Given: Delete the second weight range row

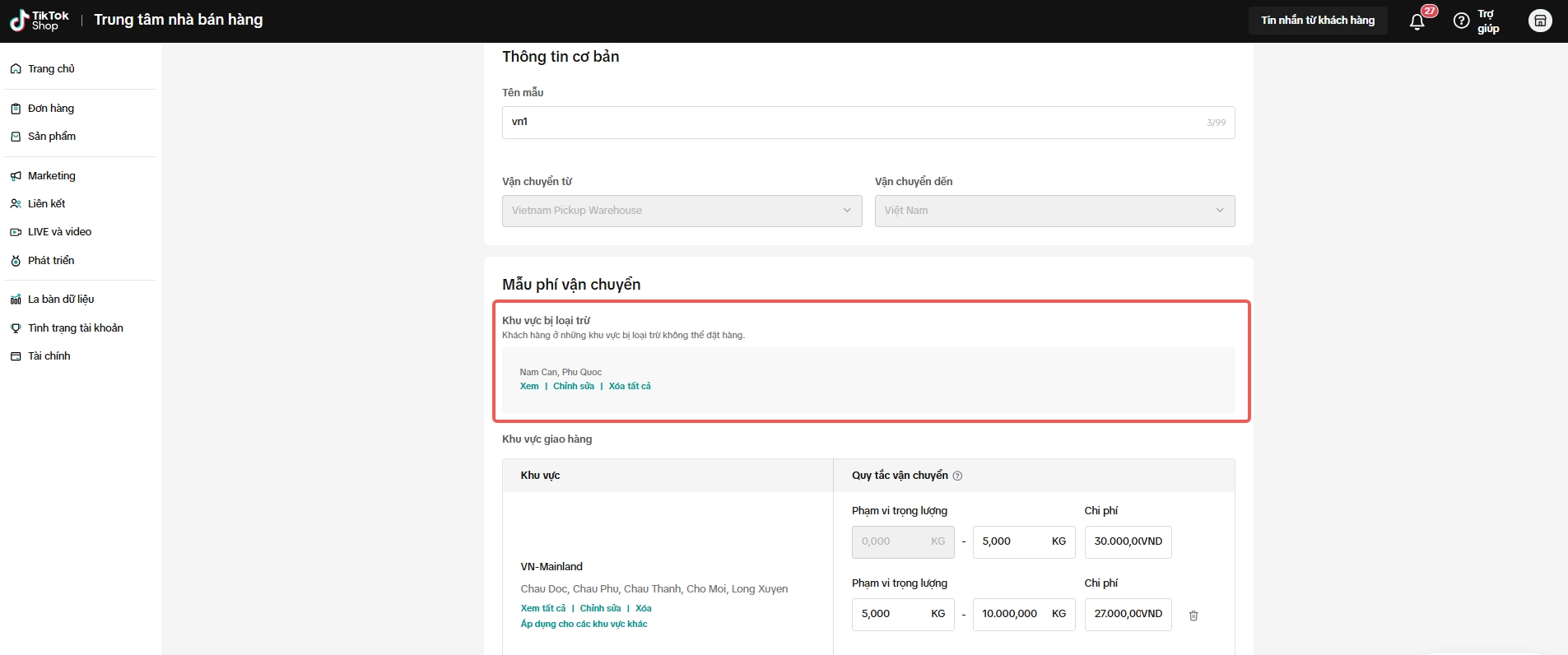Looking at the screenshot, I should coord(1193,616).
